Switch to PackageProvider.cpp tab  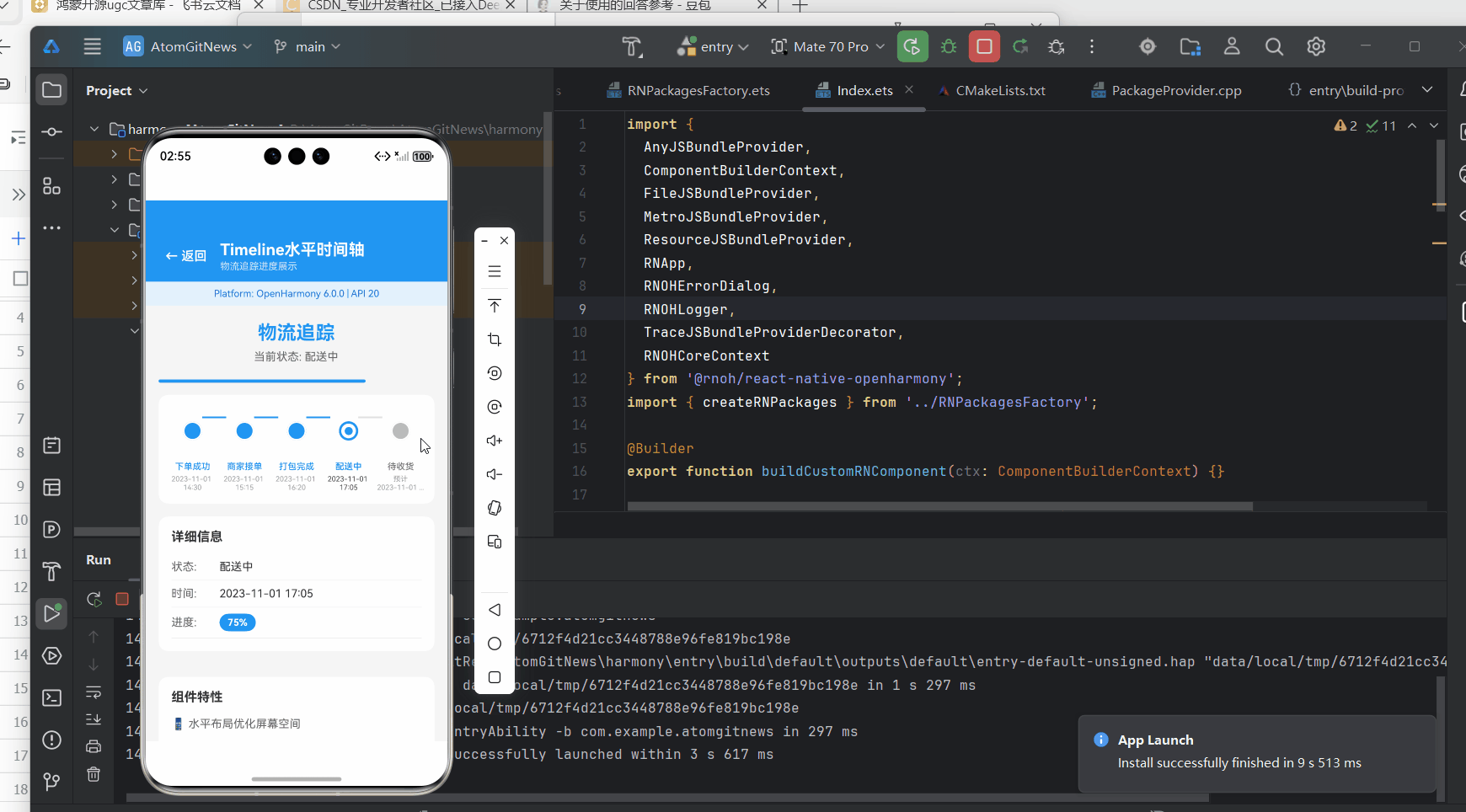click(1166, 90)
